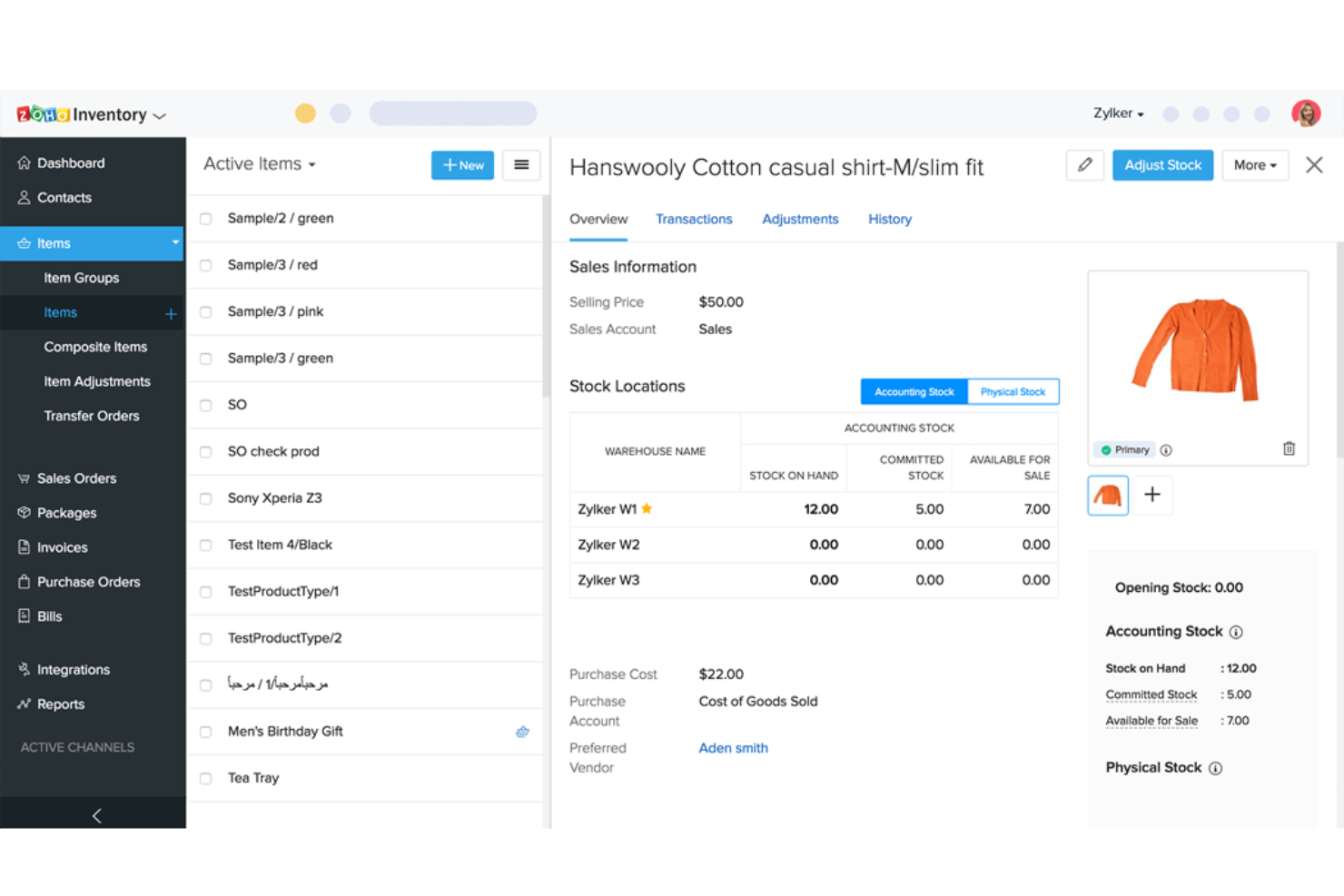Switch stock view to Physical Stock
The image size is (1344, 896).
point(1013,391)
